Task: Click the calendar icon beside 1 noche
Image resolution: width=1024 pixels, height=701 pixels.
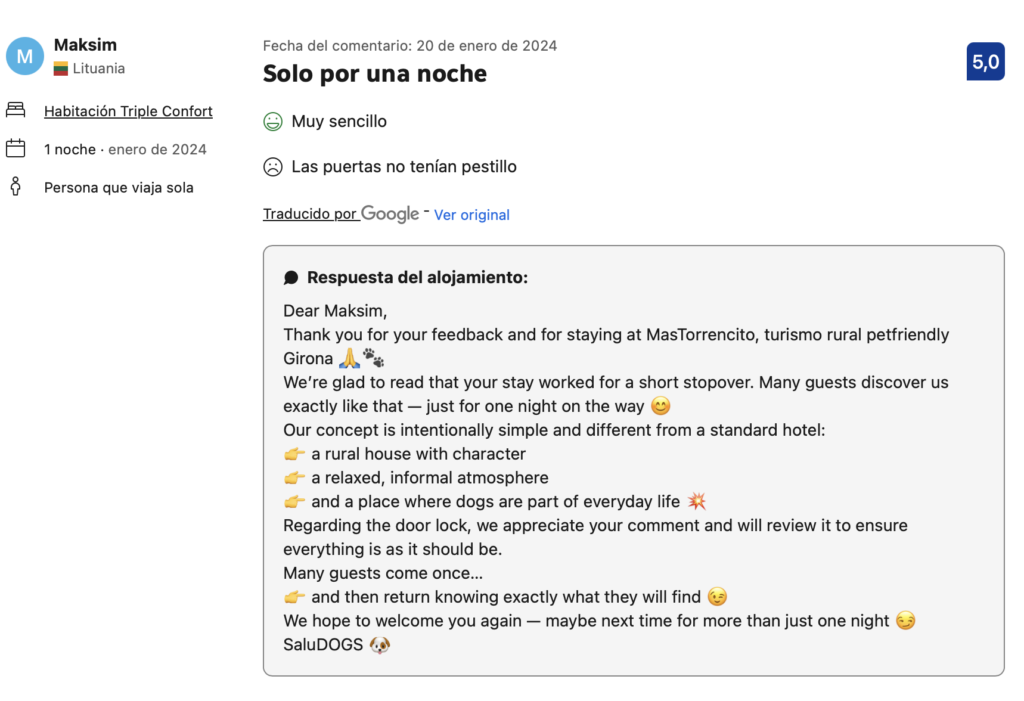Action: [15, 149]
